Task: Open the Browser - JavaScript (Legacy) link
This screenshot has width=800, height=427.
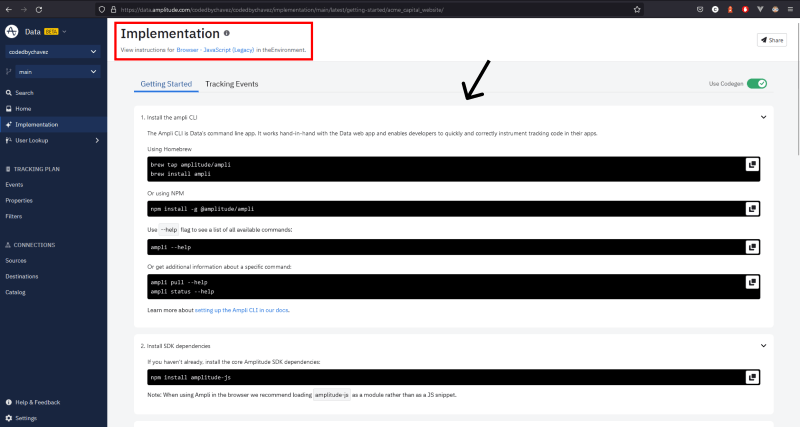Action: point(215,50)
